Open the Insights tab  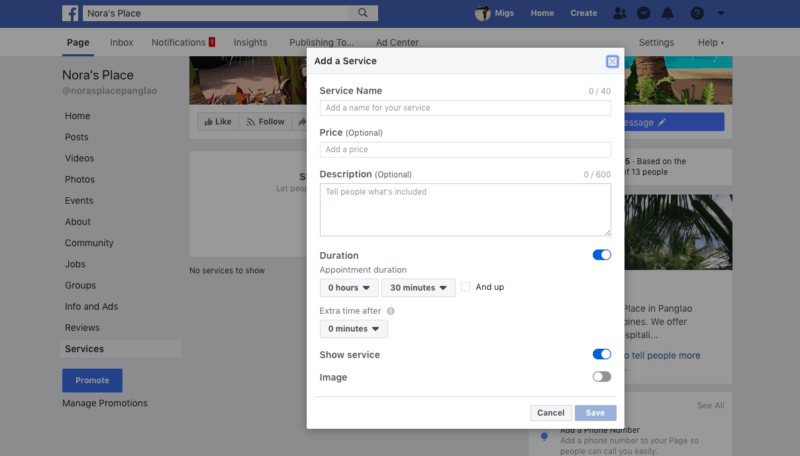250,42
